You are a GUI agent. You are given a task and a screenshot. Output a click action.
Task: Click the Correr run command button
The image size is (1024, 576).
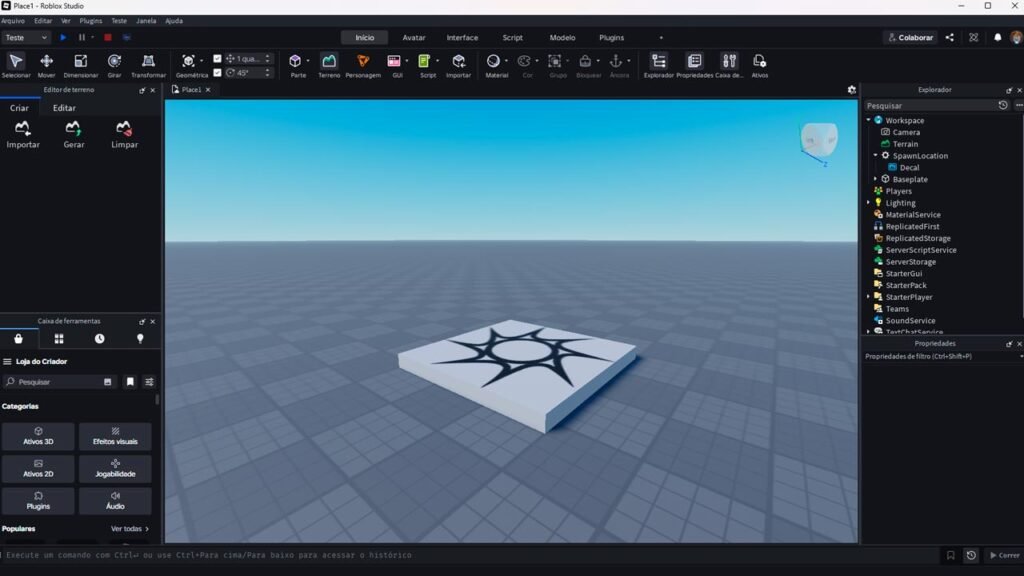click(x=1004, y=555)
